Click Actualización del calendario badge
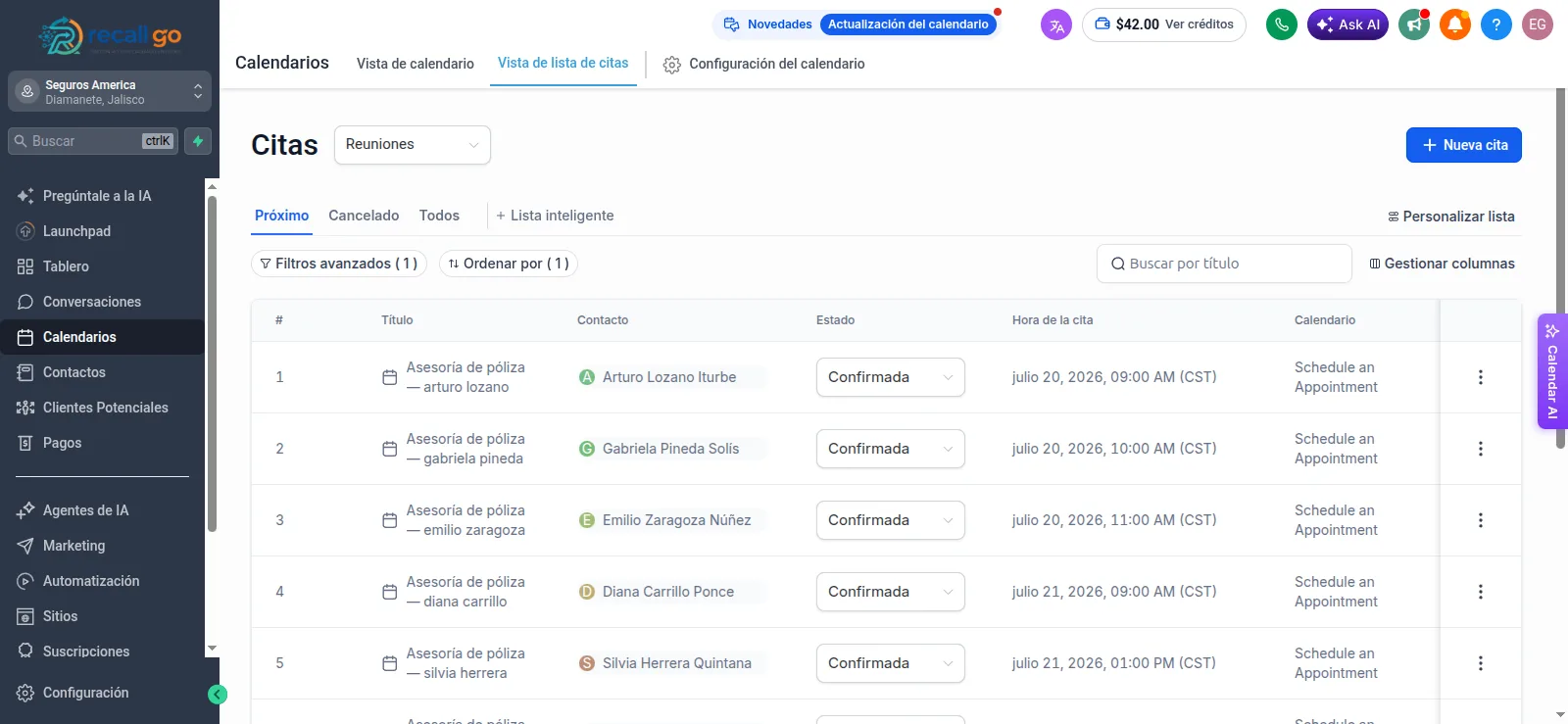The height and width of the screenshot is (724, 1568). 908,24
